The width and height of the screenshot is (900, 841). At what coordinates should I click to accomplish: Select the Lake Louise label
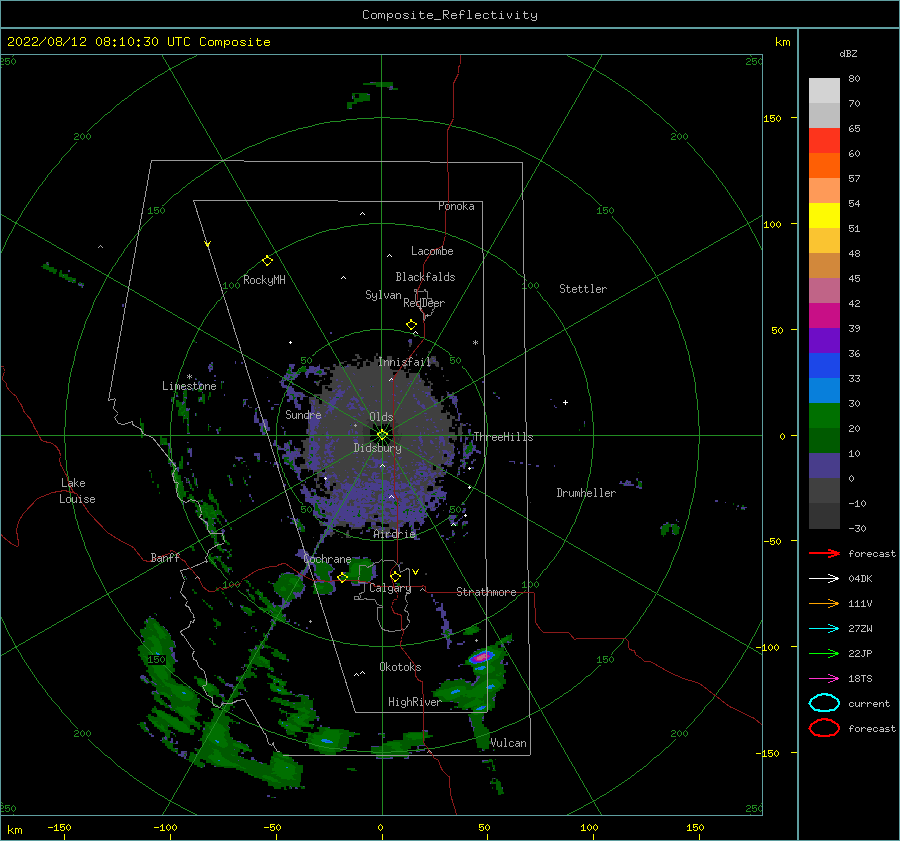click(77, 491)
